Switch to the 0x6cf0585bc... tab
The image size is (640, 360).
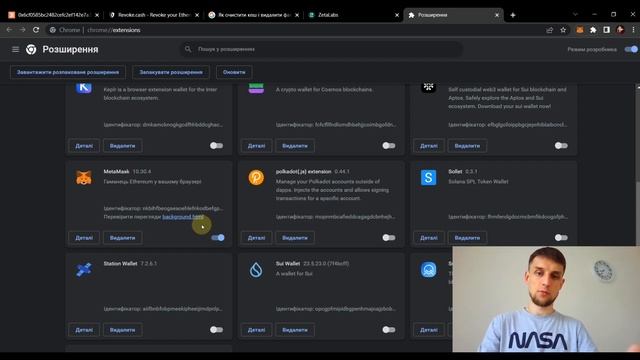53,15
